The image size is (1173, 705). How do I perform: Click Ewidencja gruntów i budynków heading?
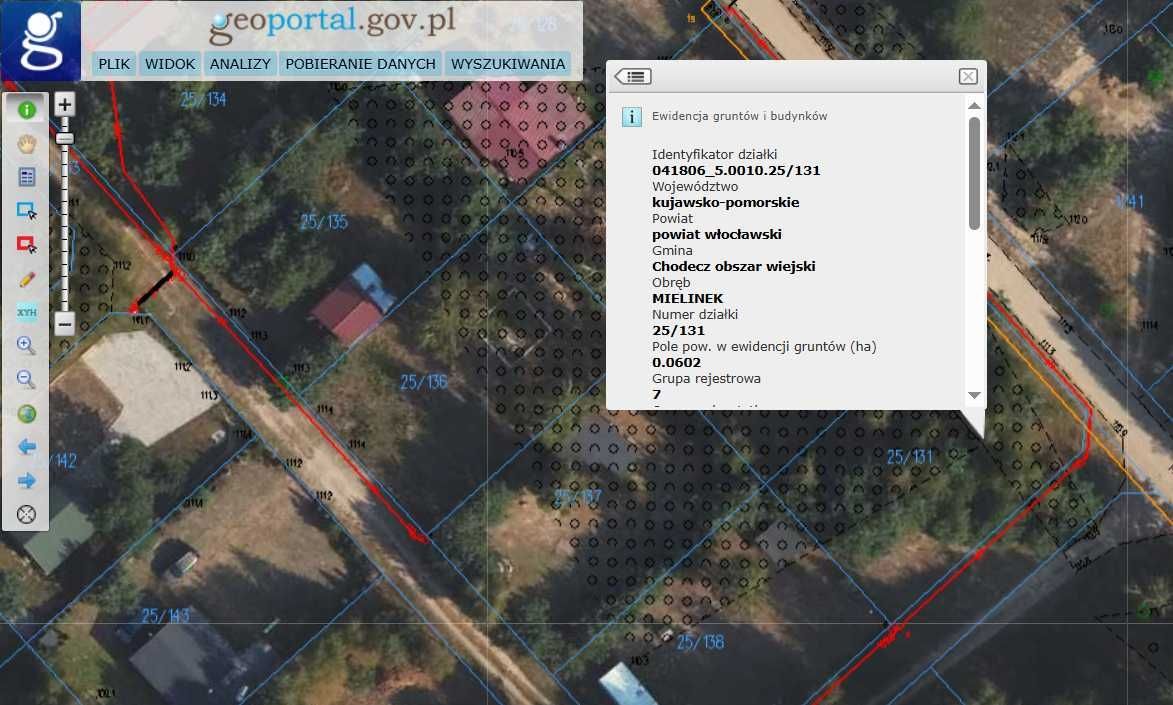[739, 116]
